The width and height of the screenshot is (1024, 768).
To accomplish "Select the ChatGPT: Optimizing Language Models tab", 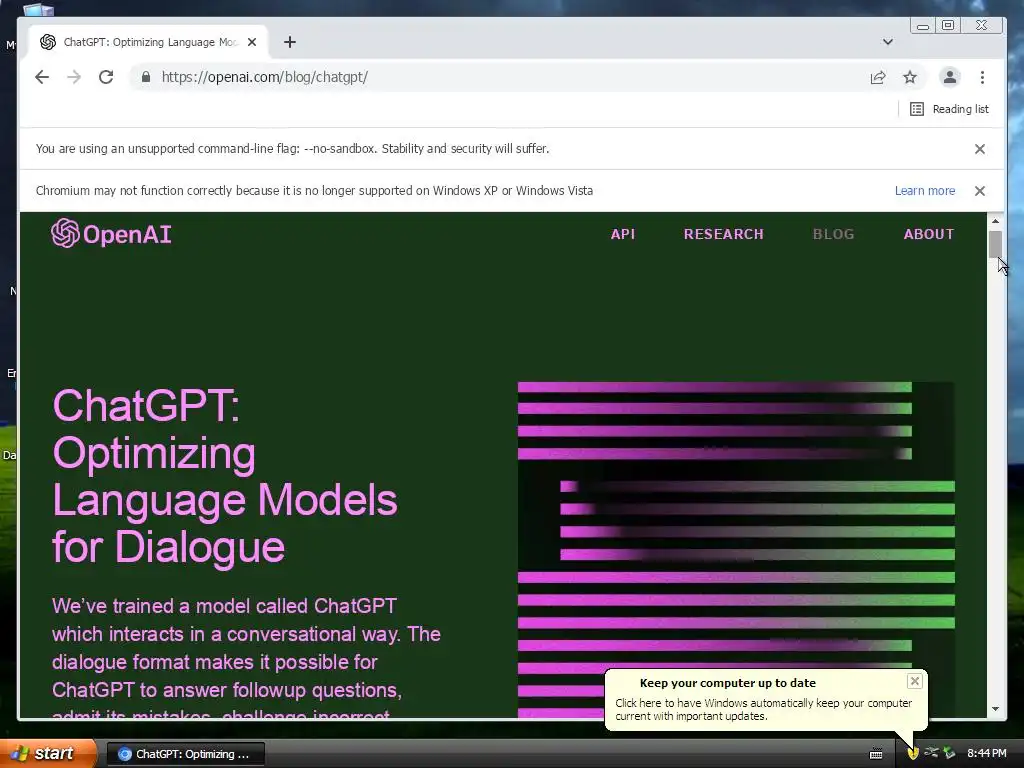I will point(148,42).
